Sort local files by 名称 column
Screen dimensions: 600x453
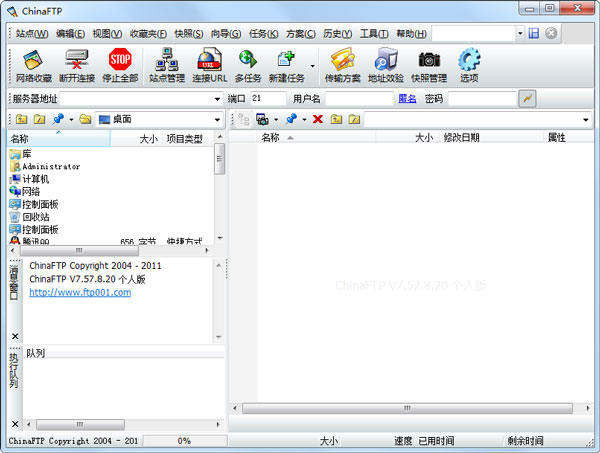59,139
